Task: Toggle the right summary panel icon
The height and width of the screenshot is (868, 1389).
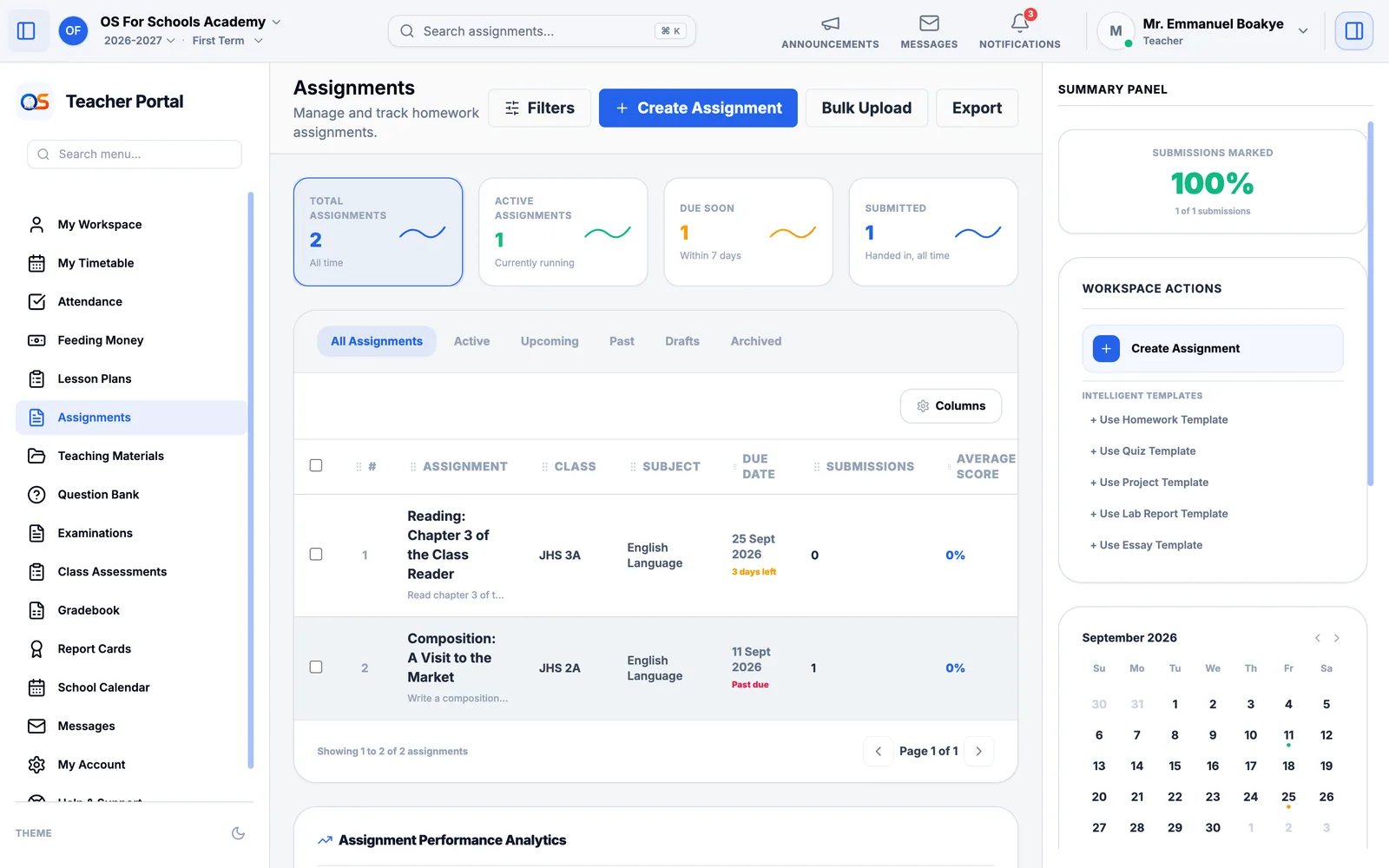Action: point(1353,31)
